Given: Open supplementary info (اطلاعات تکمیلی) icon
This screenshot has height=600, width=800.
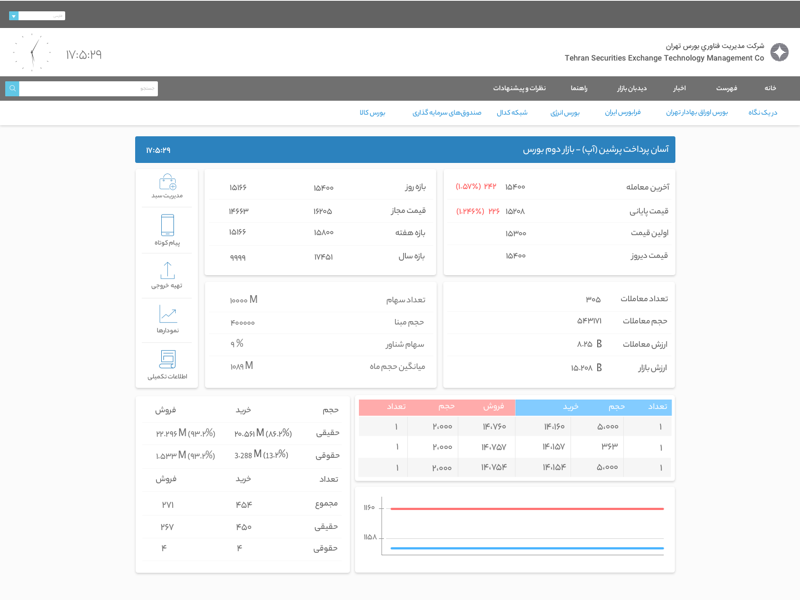Looking at the screenshot, I should pyautogui.click(x=167, y=360).
